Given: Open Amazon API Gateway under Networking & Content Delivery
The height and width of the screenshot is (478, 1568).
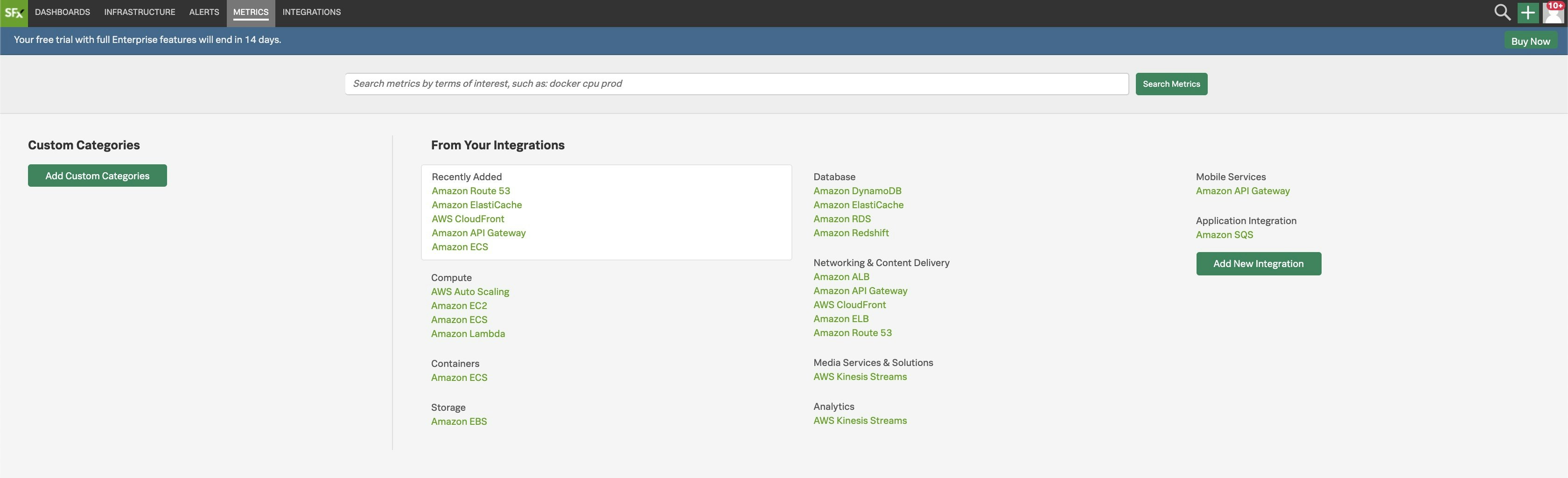Looking at the screenshot, I should 860,290.
